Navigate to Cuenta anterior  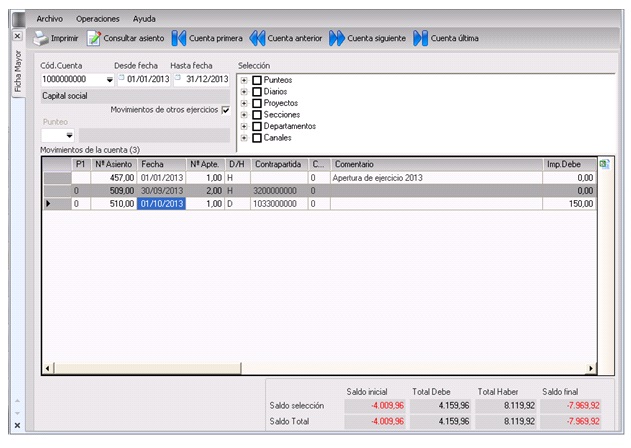(257, 39)
